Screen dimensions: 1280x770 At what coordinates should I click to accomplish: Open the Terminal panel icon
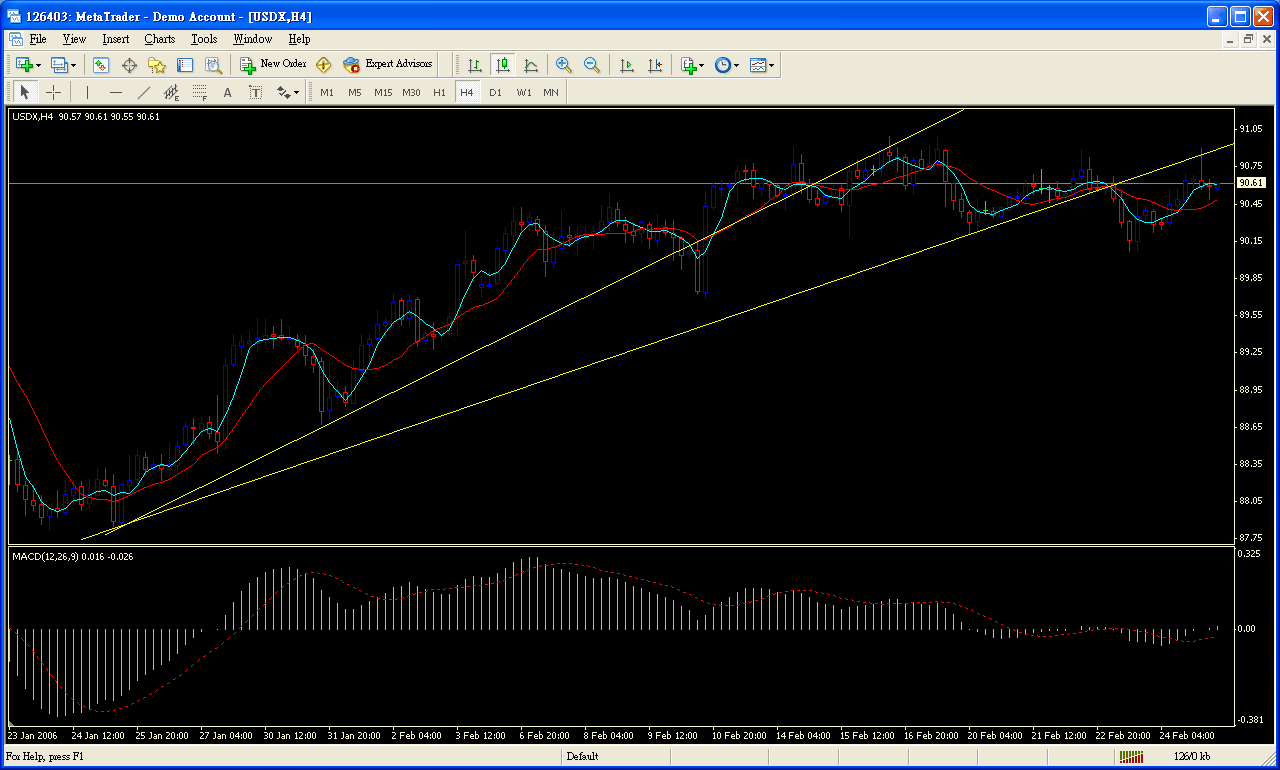point(185,65)
